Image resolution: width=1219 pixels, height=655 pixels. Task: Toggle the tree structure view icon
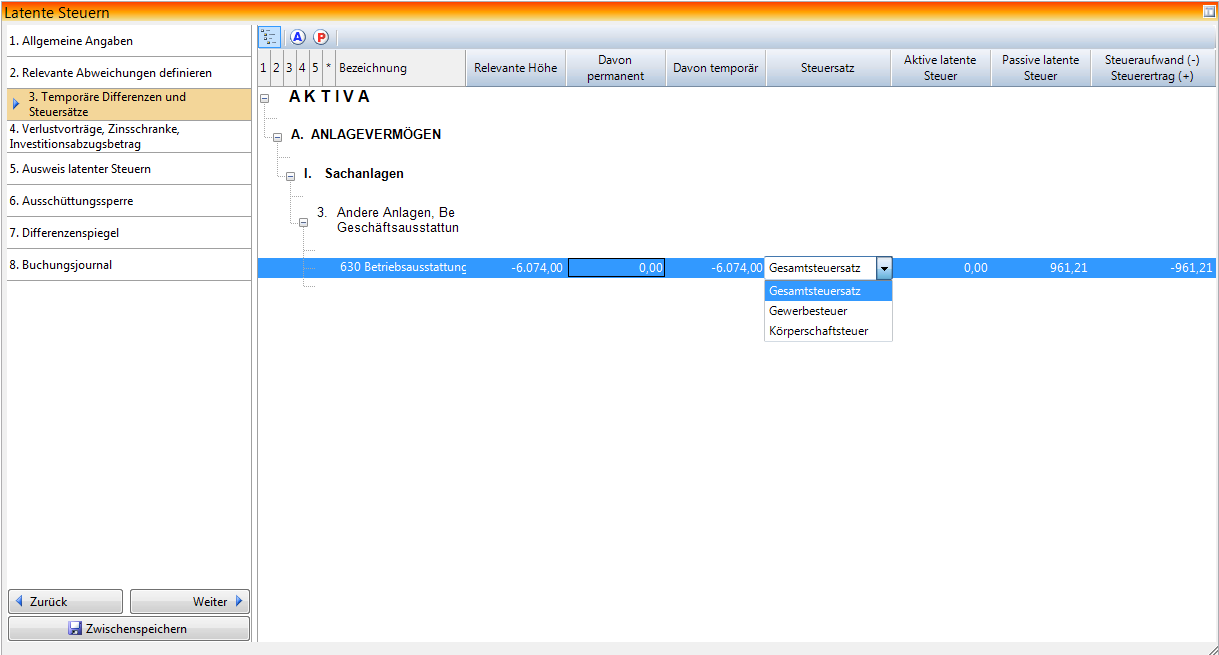[x=269, y=37]
